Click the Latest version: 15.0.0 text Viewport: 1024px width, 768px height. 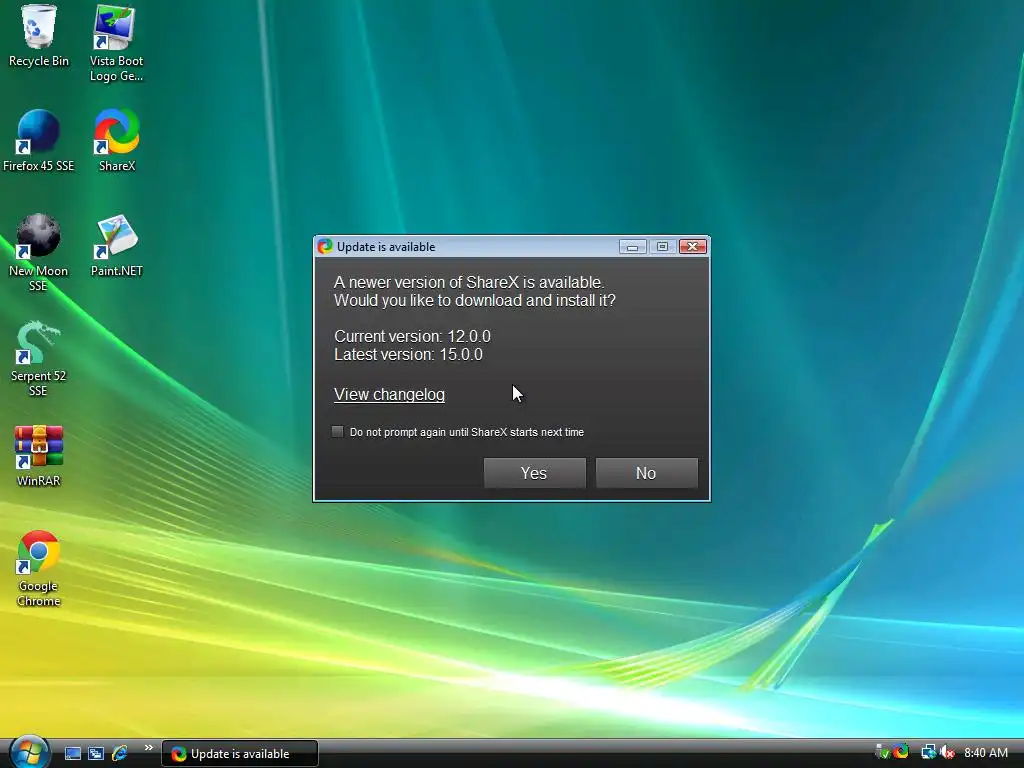408,355
